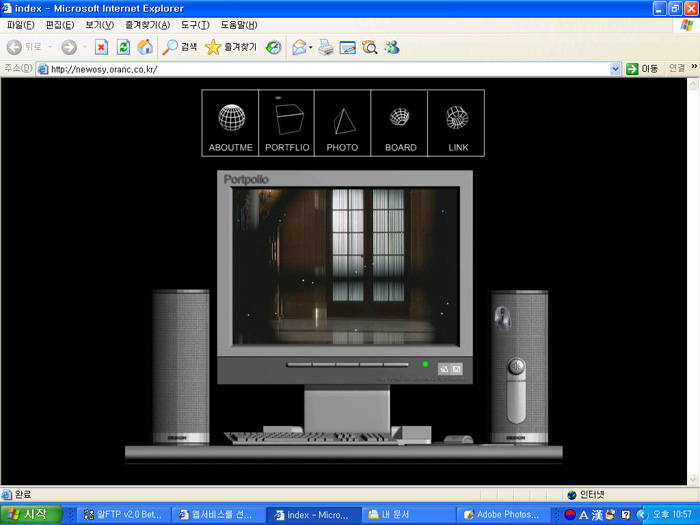
Task: Open the PORTFLIO cube icon
Action: click(287, 119)
